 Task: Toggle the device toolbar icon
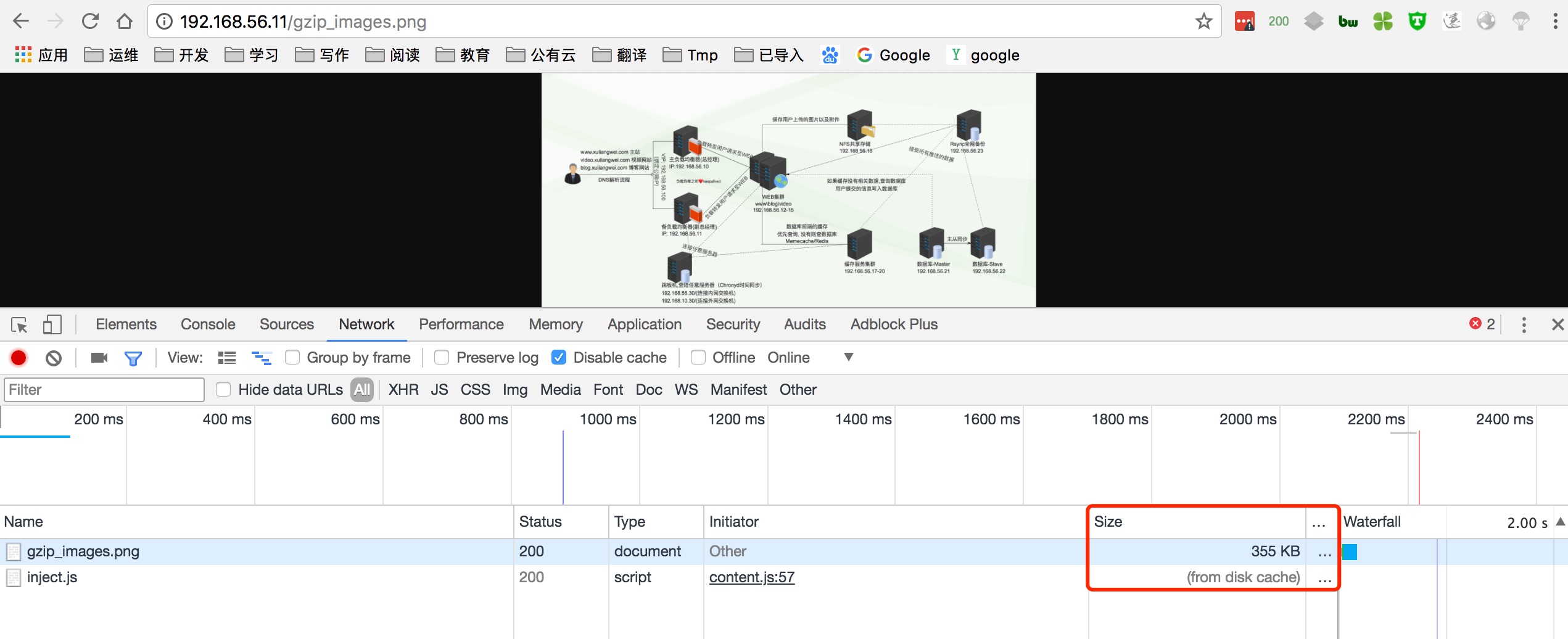(x=52, y=324)
